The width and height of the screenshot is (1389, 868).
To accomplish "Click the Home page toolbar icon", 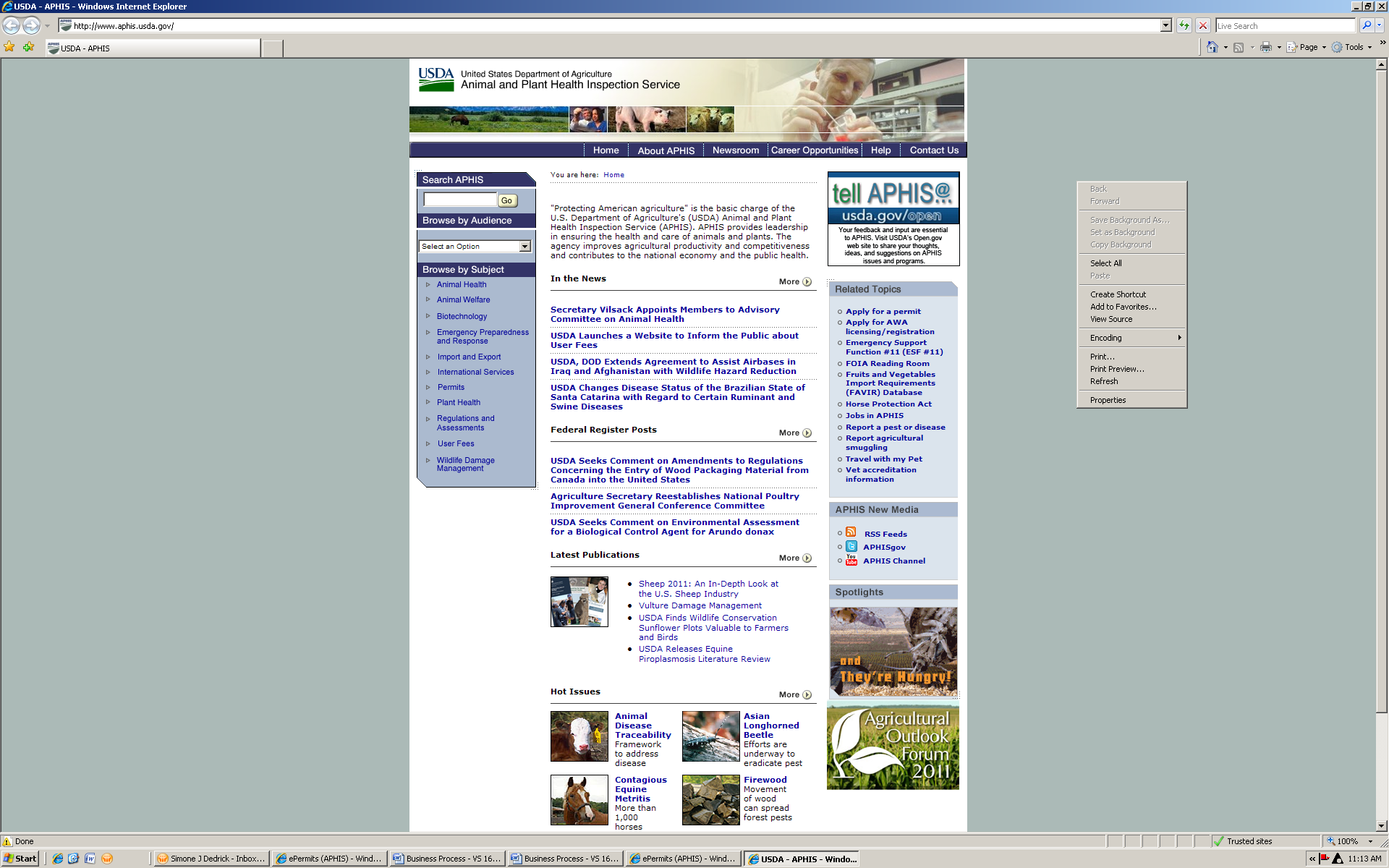I will 1212,47.
